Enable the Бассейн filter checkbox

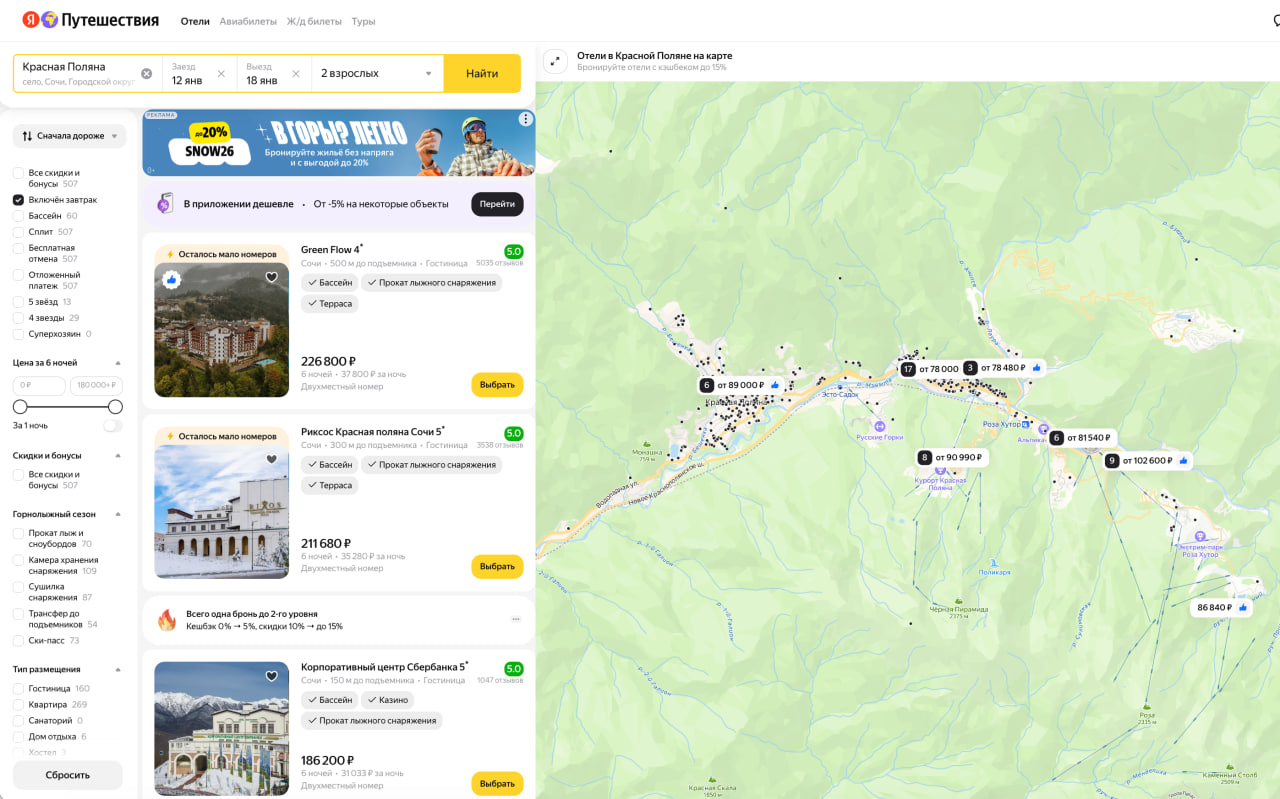(x=18, y=216)
